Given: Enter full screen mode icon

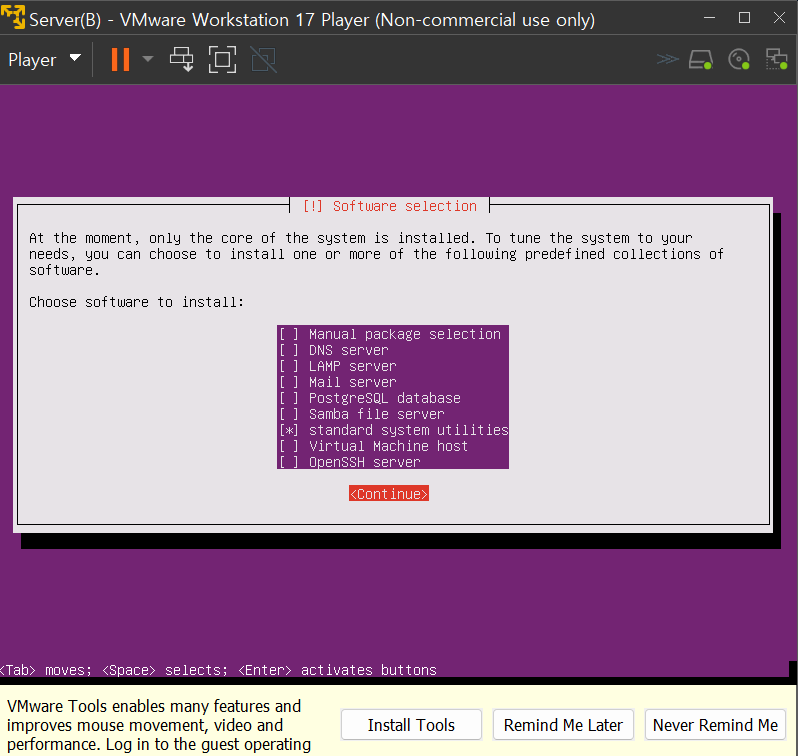Looking at the screenshot, I should pyautogui.click(x=222, y=60).
